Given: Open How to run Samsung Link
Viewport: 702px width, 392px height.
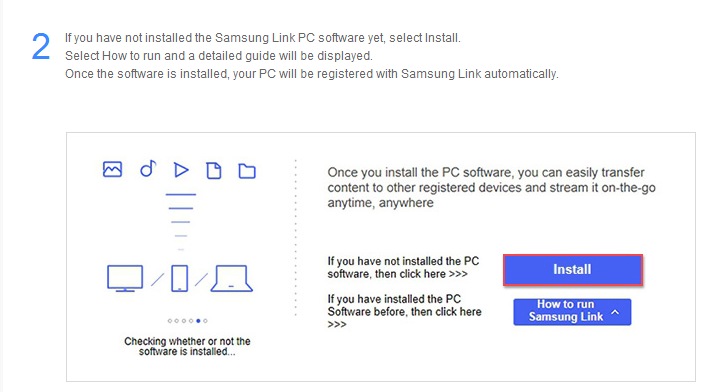Looking at the screenshot, I should 572,311.
